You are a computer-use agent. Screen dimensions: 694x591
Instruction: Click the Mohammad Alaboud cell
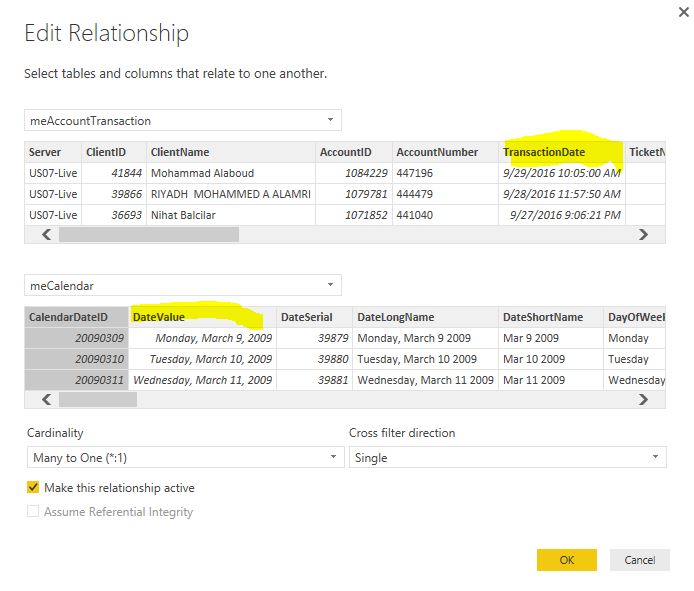click(231, 173)
